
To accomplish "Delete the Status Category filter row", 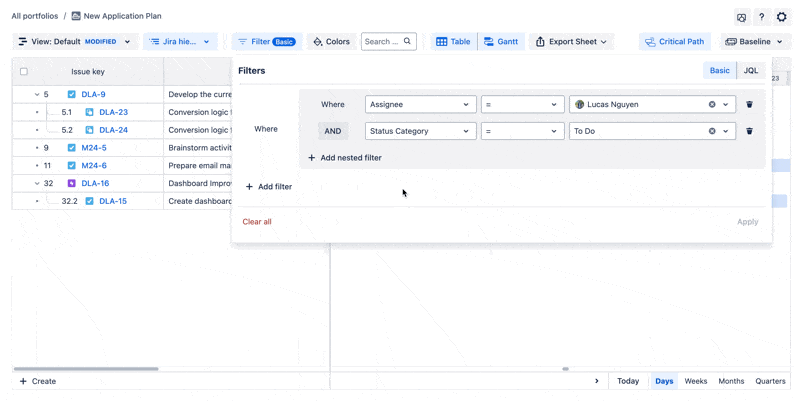I will (749, 131).
